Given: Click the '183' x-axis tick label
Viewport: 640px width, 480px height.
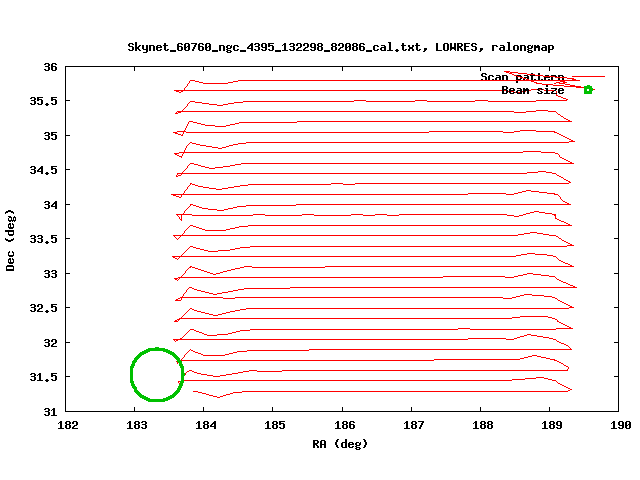Looking at the screenshot, I should pos(136,425).
